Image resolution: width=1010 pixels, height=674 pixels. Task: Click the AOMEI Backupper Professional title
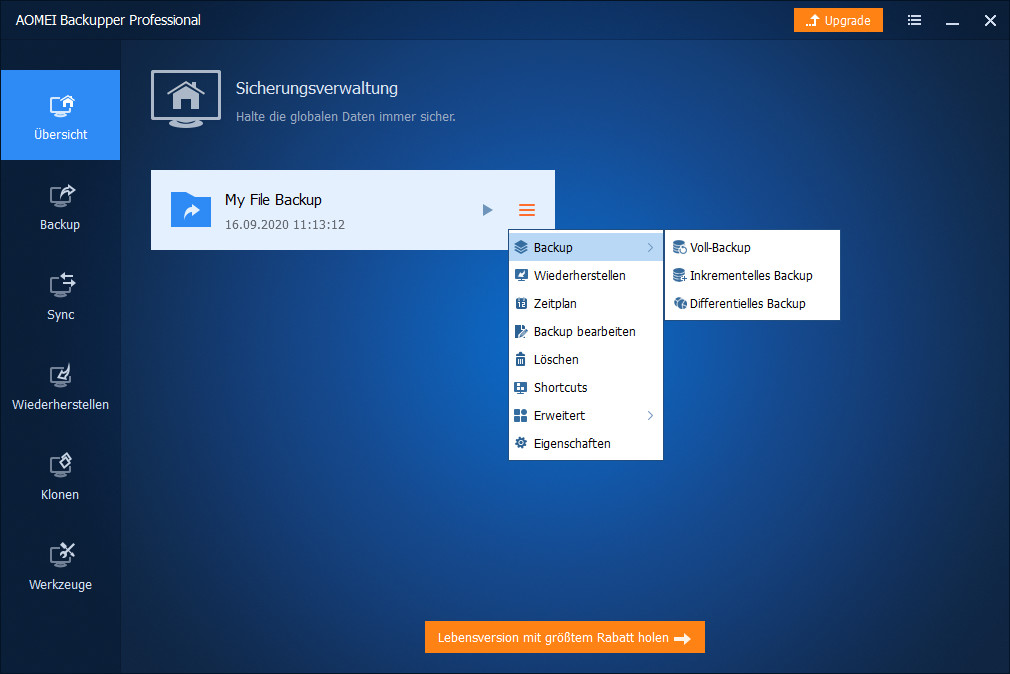108,20
